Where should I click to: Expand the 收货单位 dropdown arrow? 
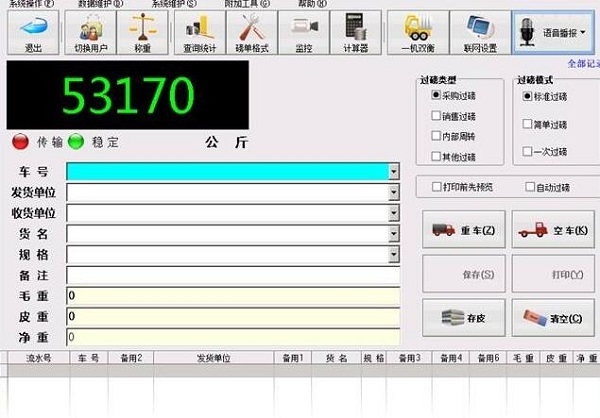click(394, 213)
